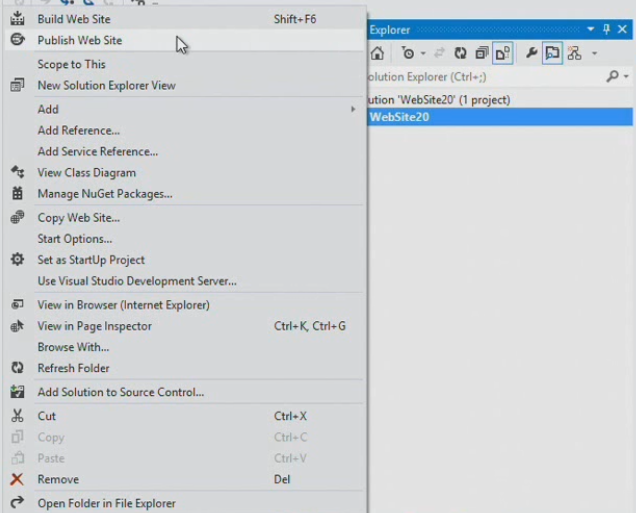Choose Build Web Site from the menu

pyautogui.click(x=184, y=19)
